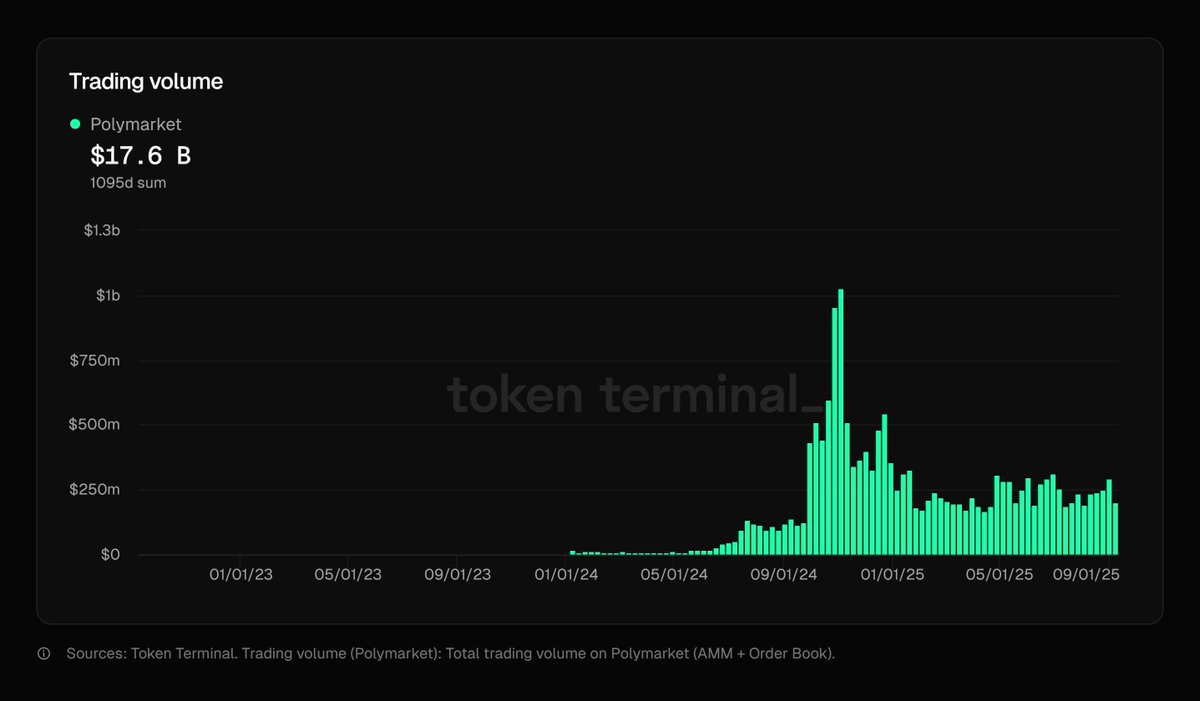Select the Polymarket legend label
1200x701 pixels.
(136, 124)
